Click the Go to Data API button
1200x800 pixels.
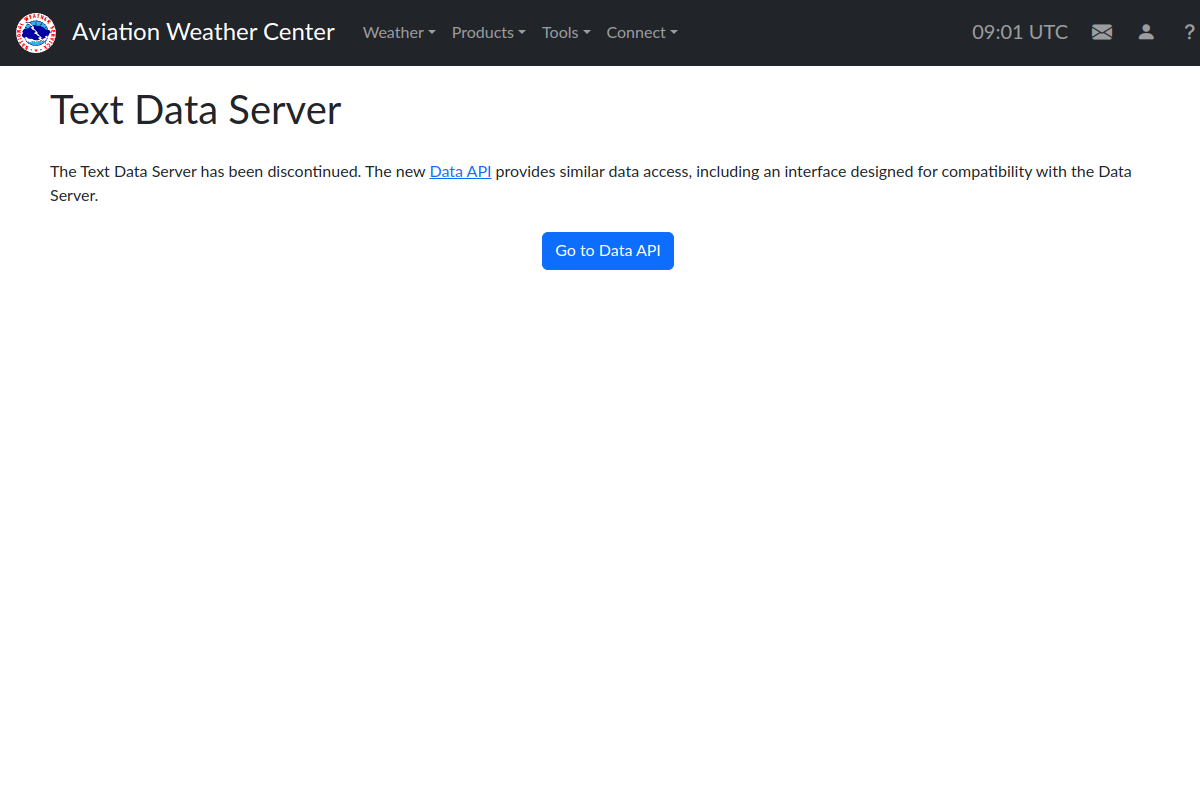coord(608,251)
